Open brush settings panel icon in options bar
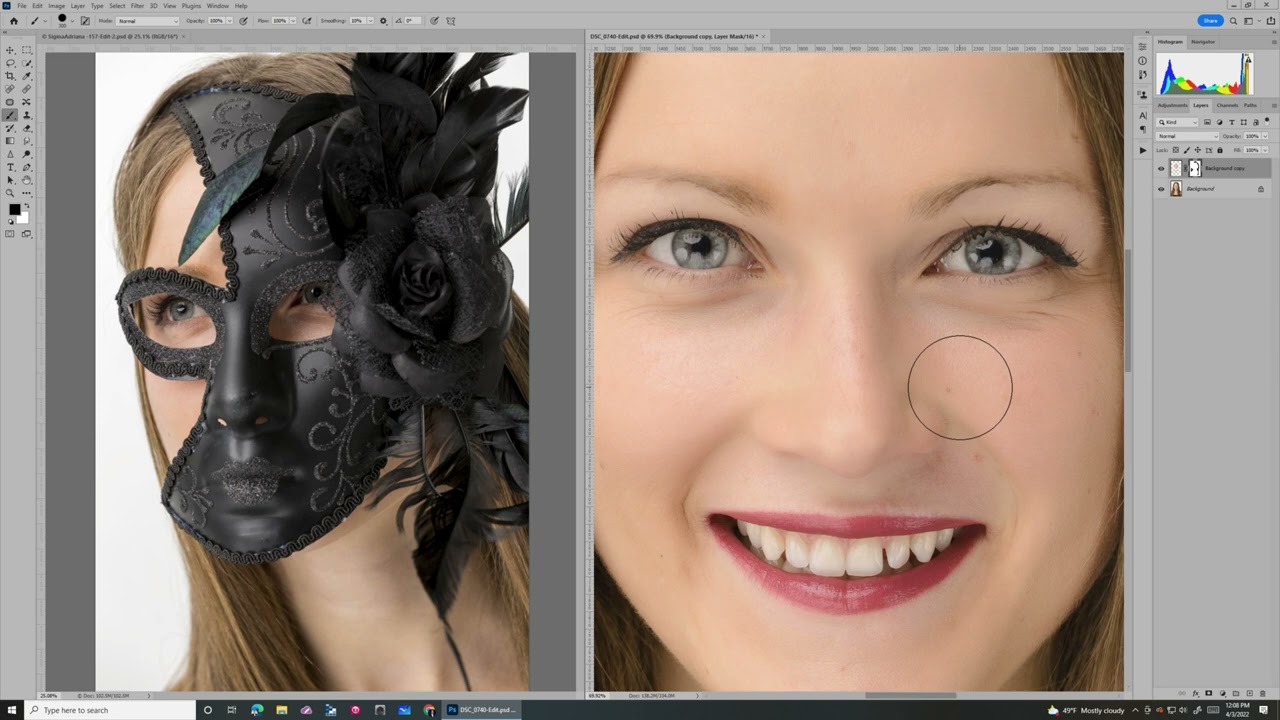Image resolution: width=1280 pixels, height=720 pixels. 85,21
